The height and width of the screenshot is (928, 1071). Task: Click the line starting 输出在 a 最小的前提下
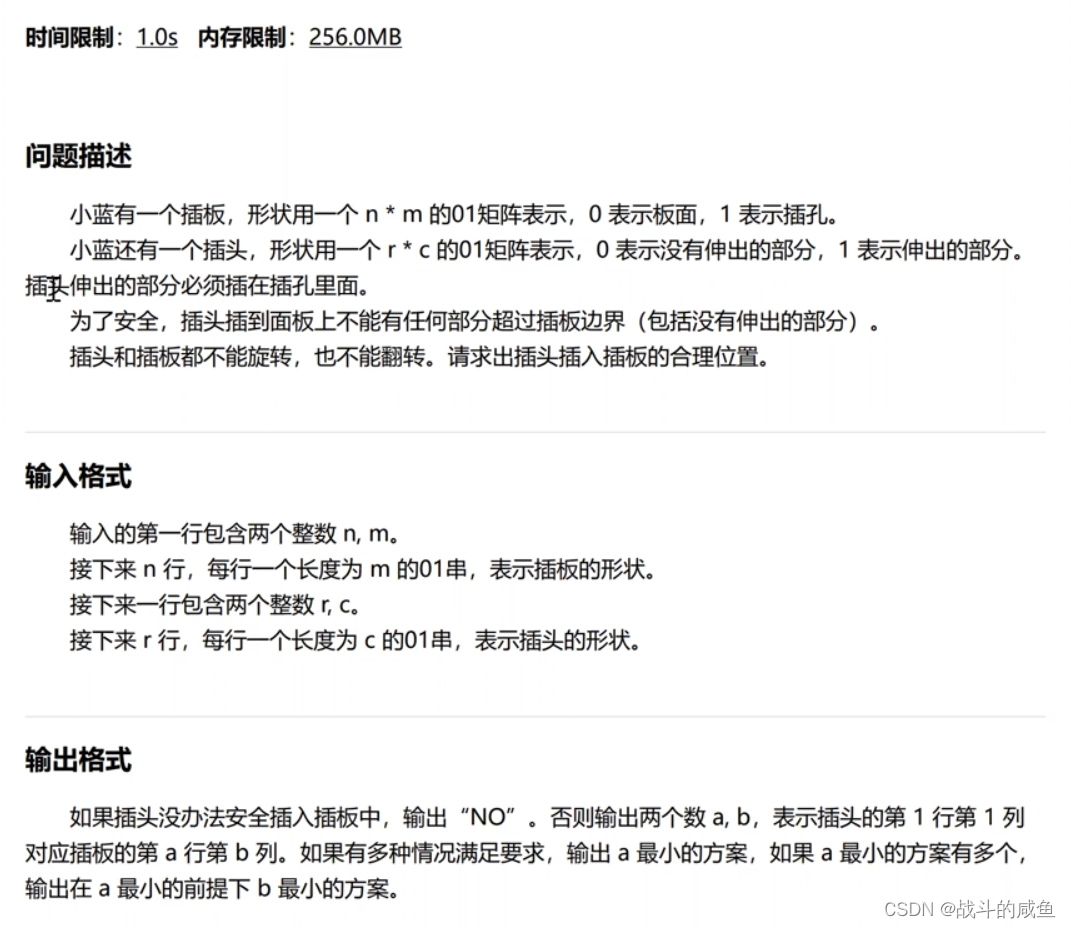(212, 888)
